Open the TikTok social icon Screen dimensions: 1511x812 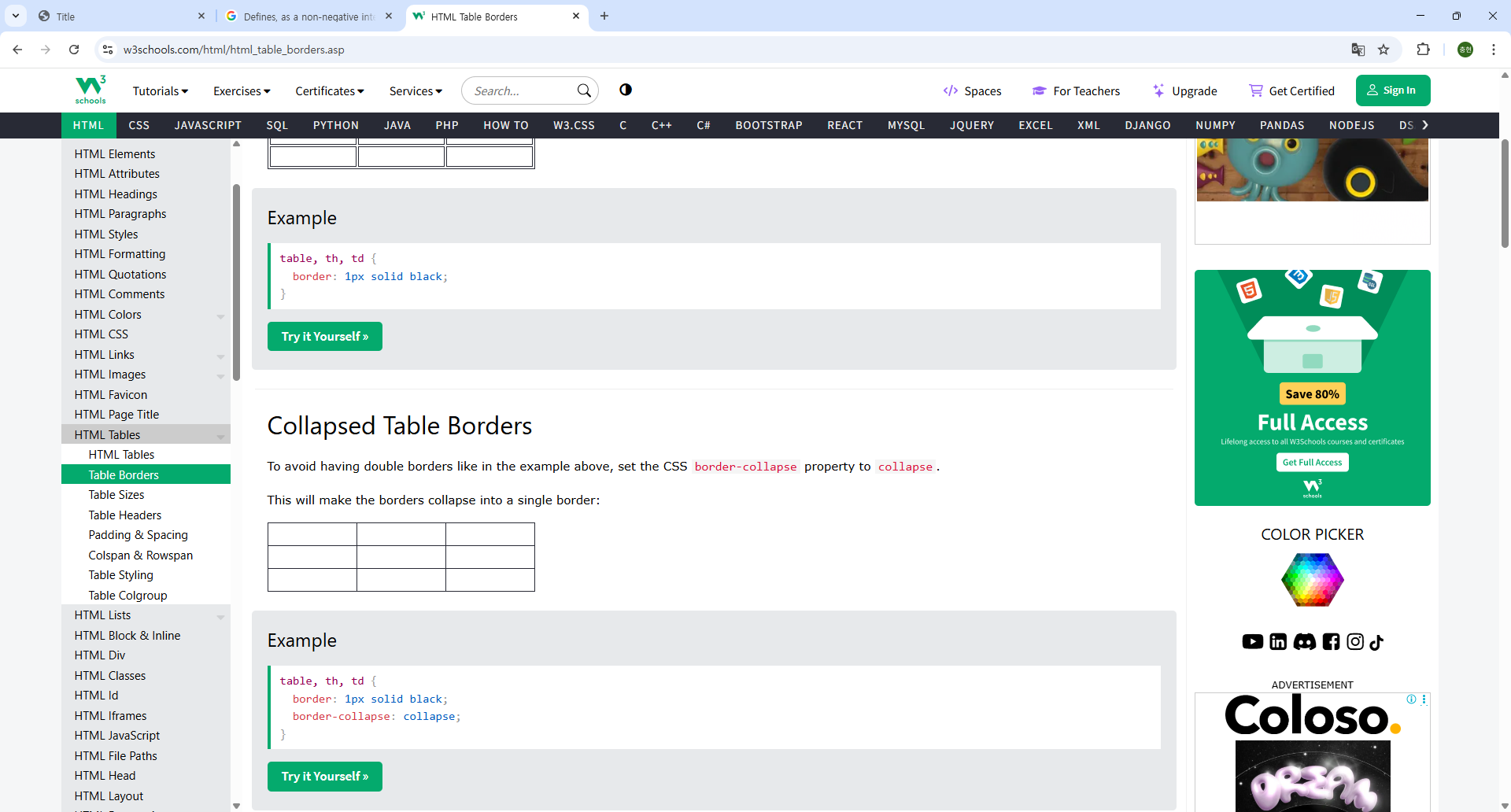click(1376, 642)
